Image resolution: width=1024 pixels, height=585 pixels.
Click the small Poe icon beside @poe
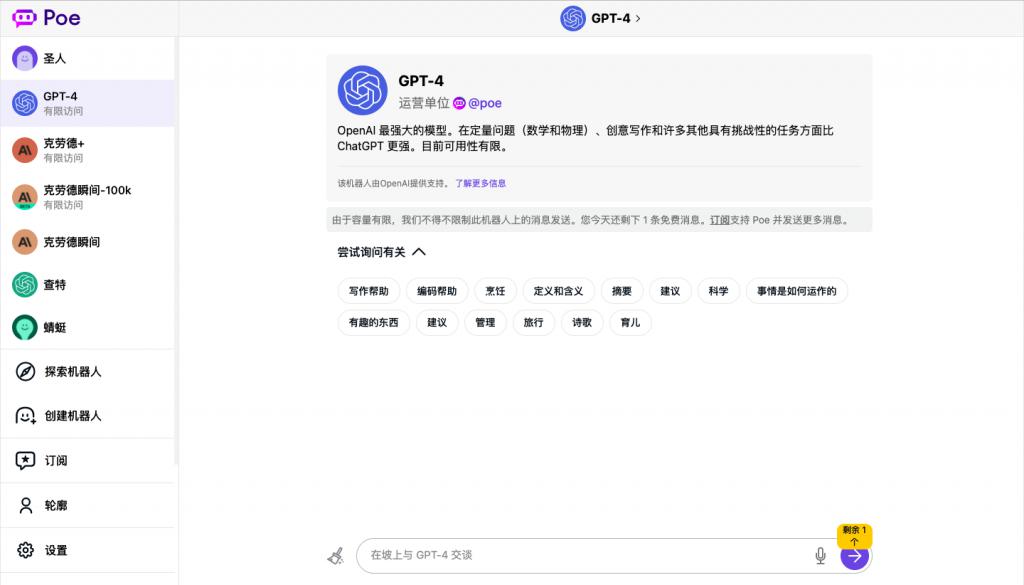pos(459,103)
